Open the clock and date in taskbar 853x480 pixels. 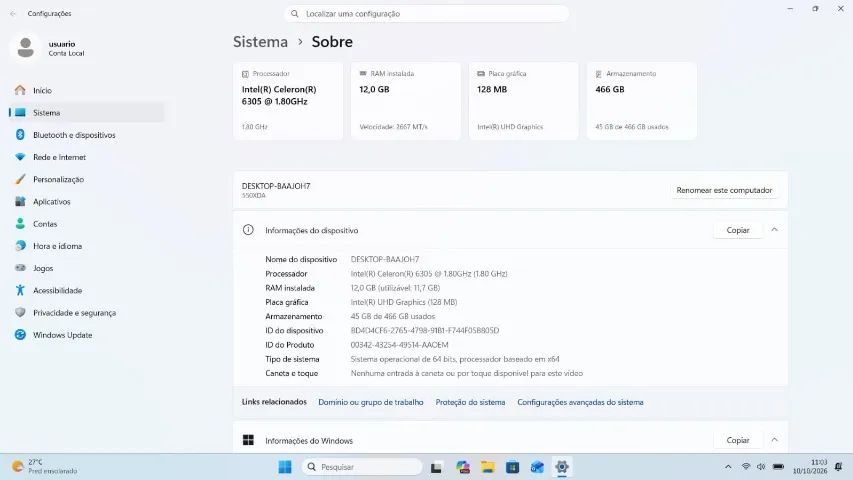[810, 467]
